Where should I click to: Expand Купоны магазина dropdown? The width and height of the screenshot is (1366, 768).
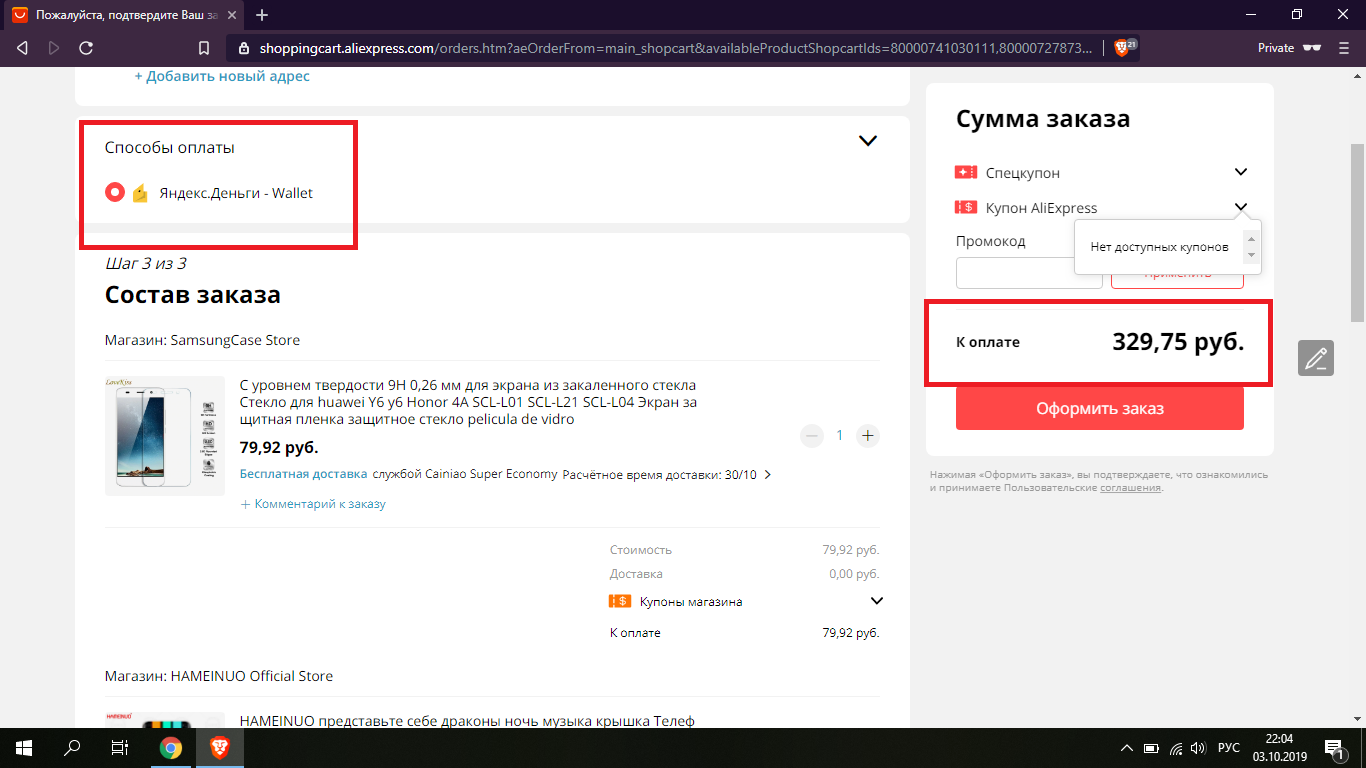[x=877, y=601]
